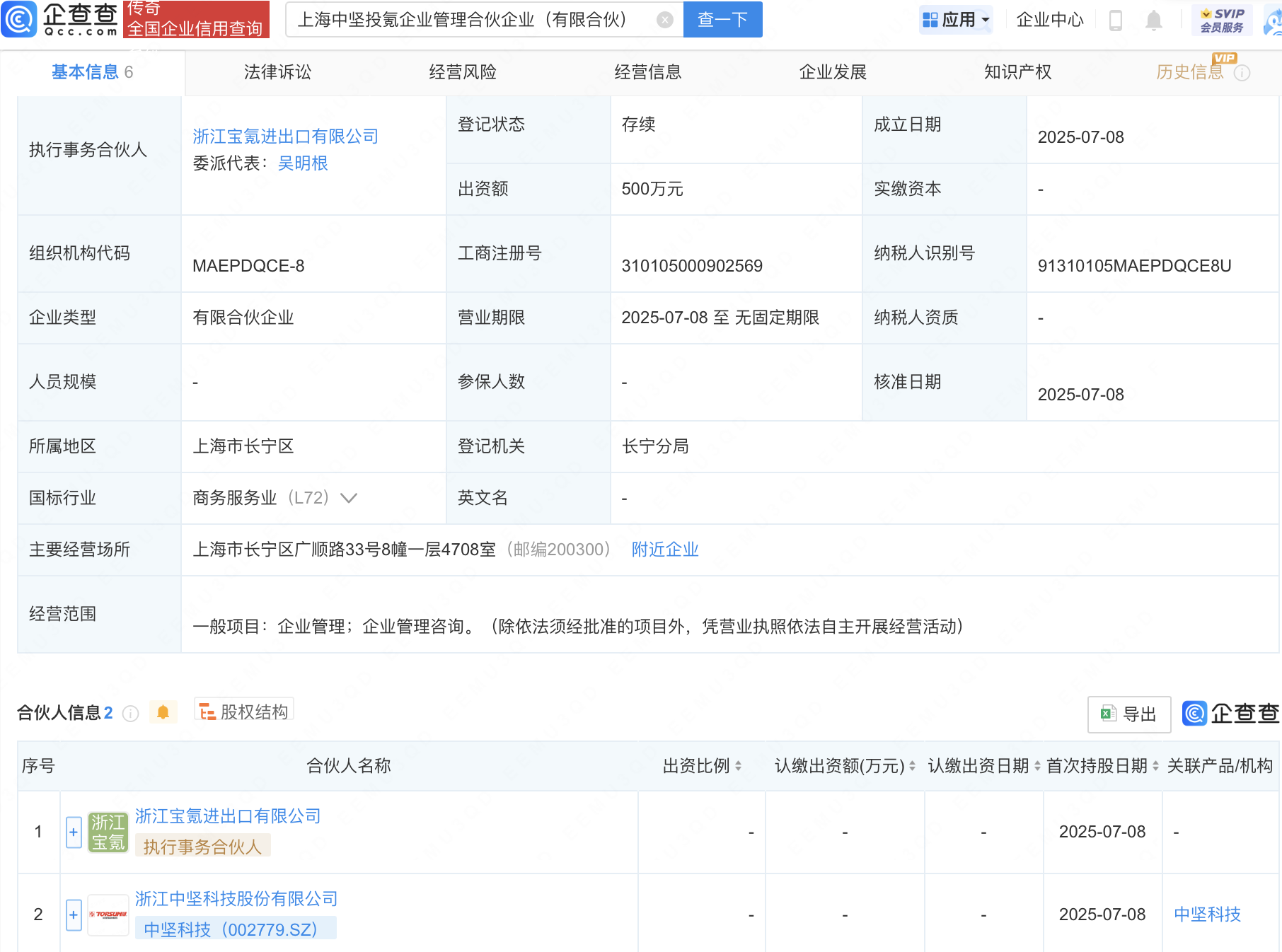
Task: Clear the search box text
Action: [x=664, y=20]
